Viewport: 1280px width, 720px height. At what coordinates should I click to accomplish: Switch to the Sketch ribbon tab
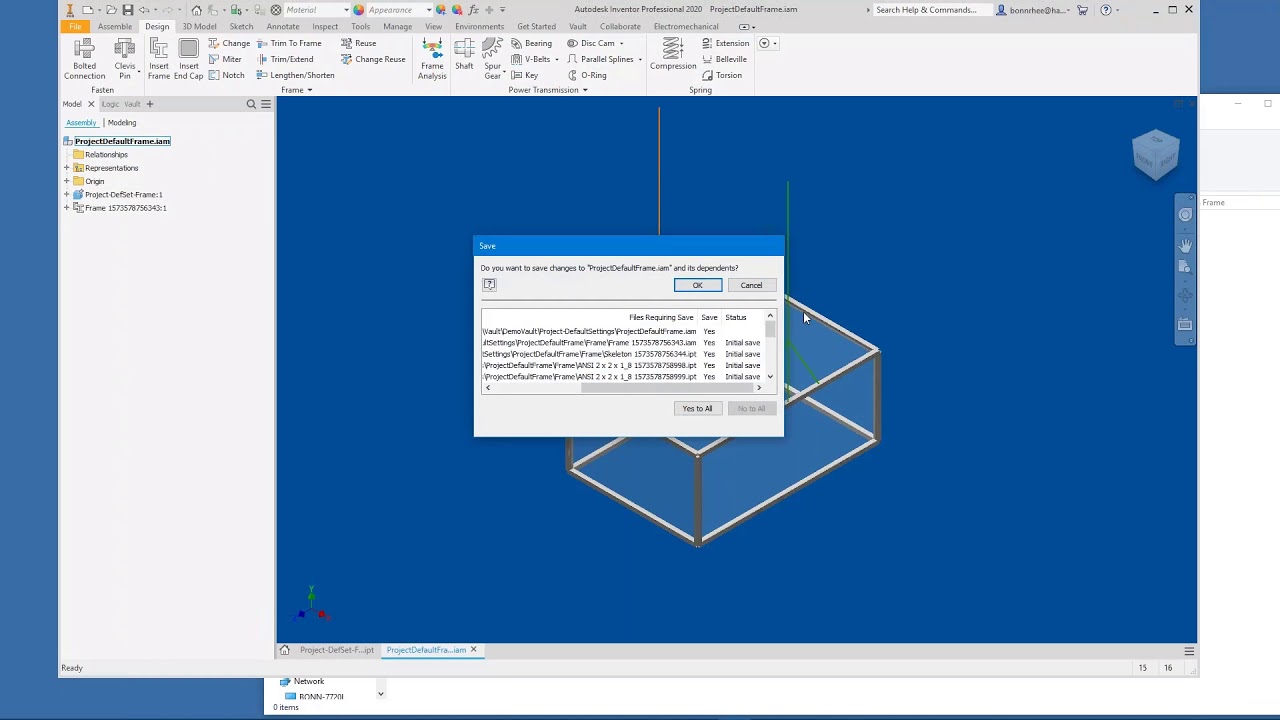(241, 27)
